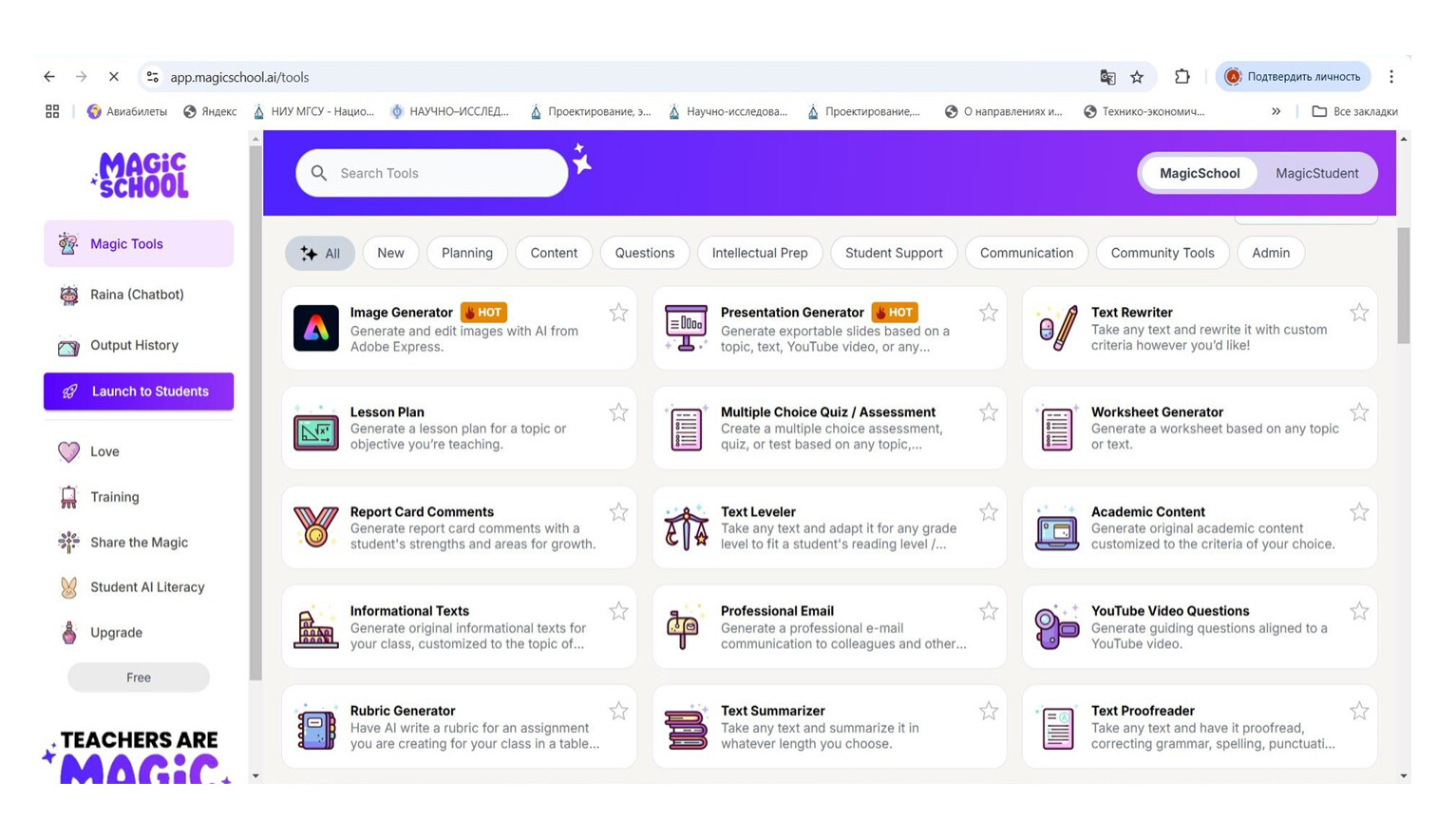Open the apps grid in bookmarks bar
Screen dimensions: 1456x821
click(x=52, y=111)
